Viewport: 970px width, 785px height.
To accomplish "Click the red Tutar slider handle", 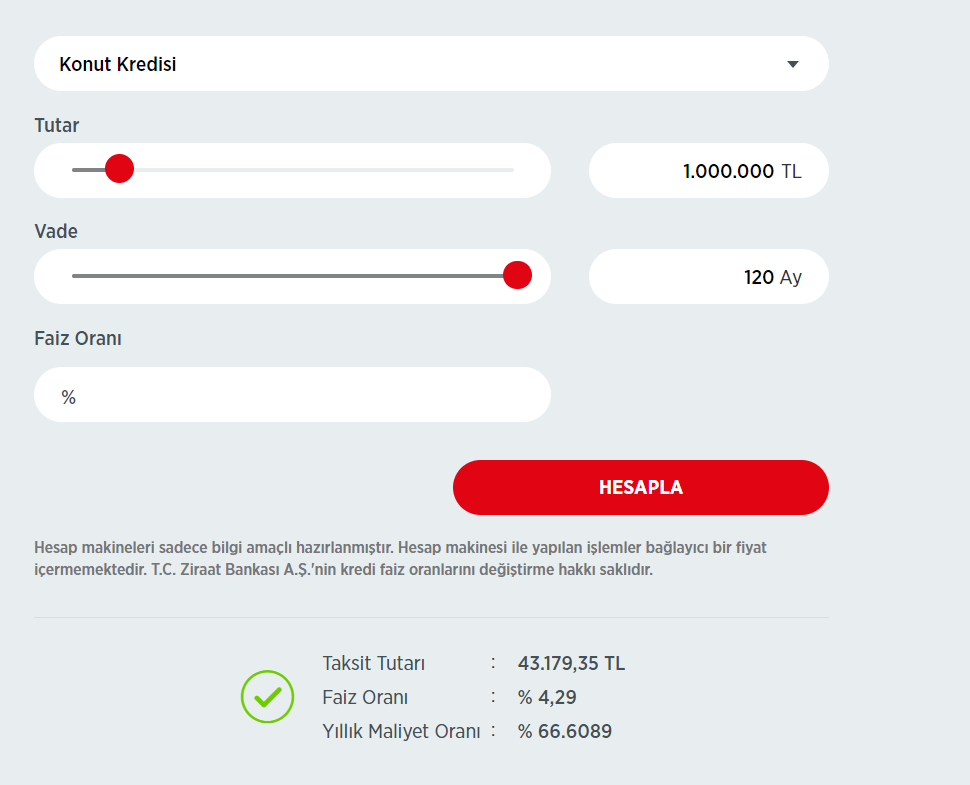I will (119, 169).
